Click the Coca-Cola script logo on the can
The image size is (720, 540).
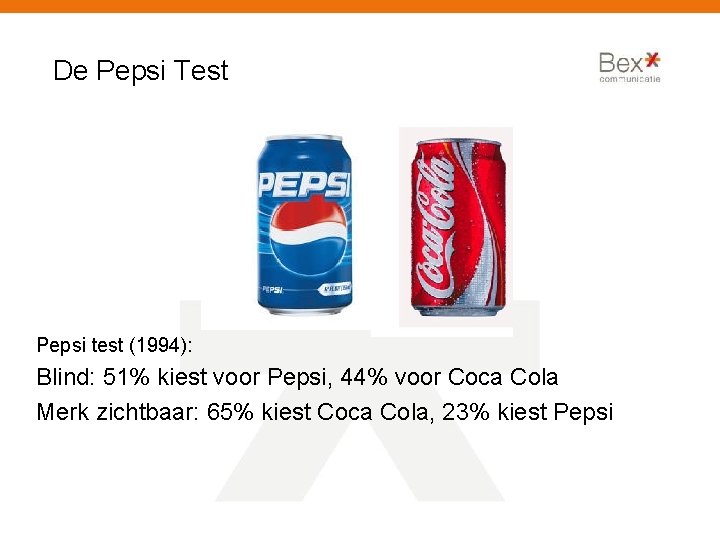coord(437,228)
